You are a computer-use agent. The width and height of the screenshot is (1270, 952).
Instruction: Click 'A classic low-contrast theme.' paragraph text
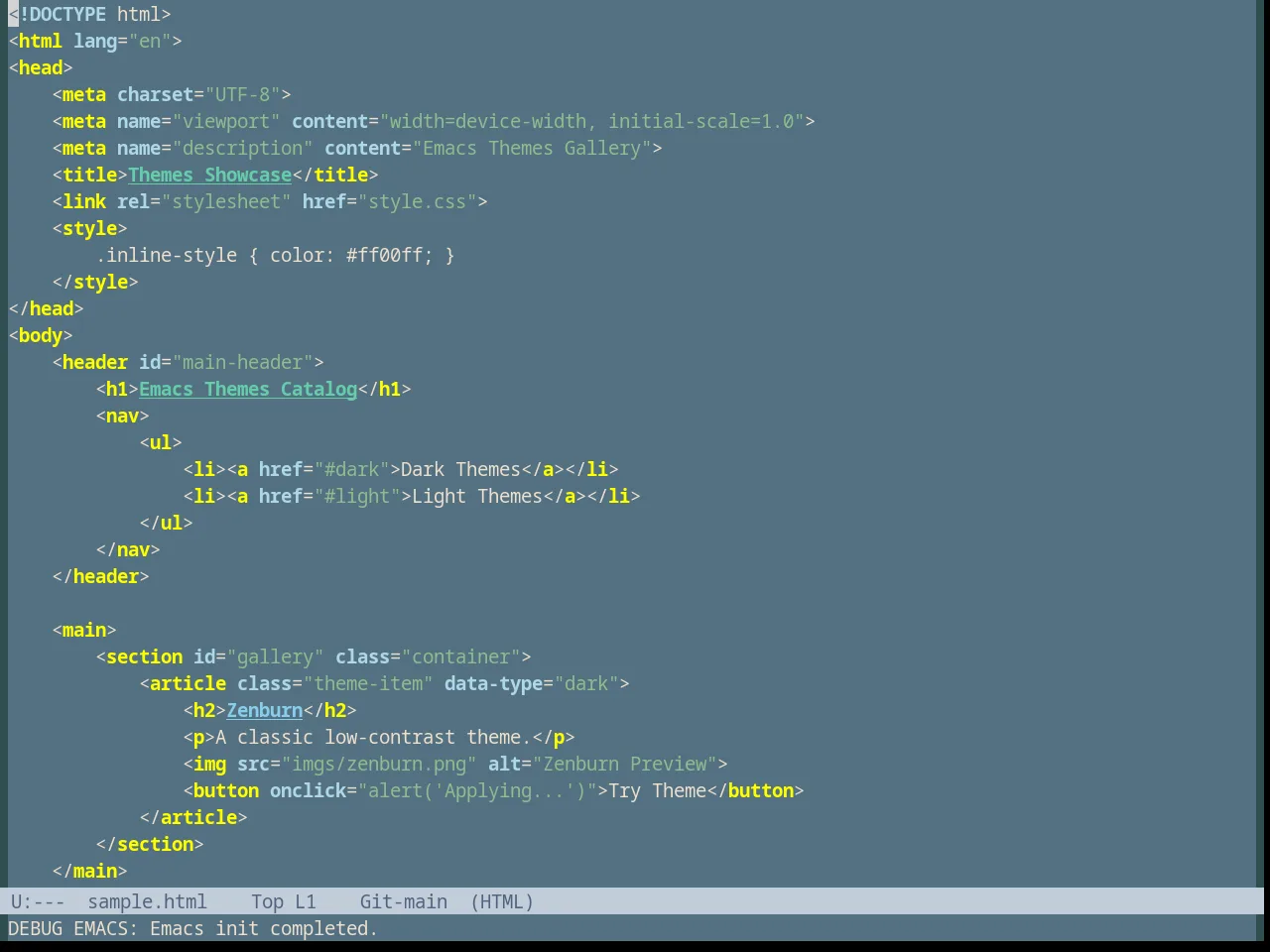pos(373,737)
